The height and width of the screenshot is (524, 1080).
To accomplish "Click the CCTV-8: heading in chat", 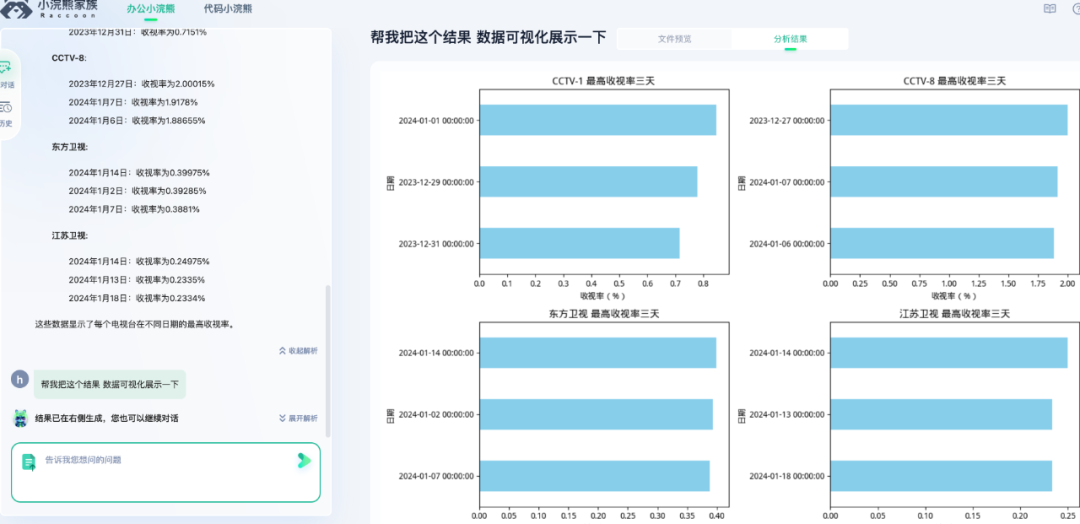I will click(69, 59).
